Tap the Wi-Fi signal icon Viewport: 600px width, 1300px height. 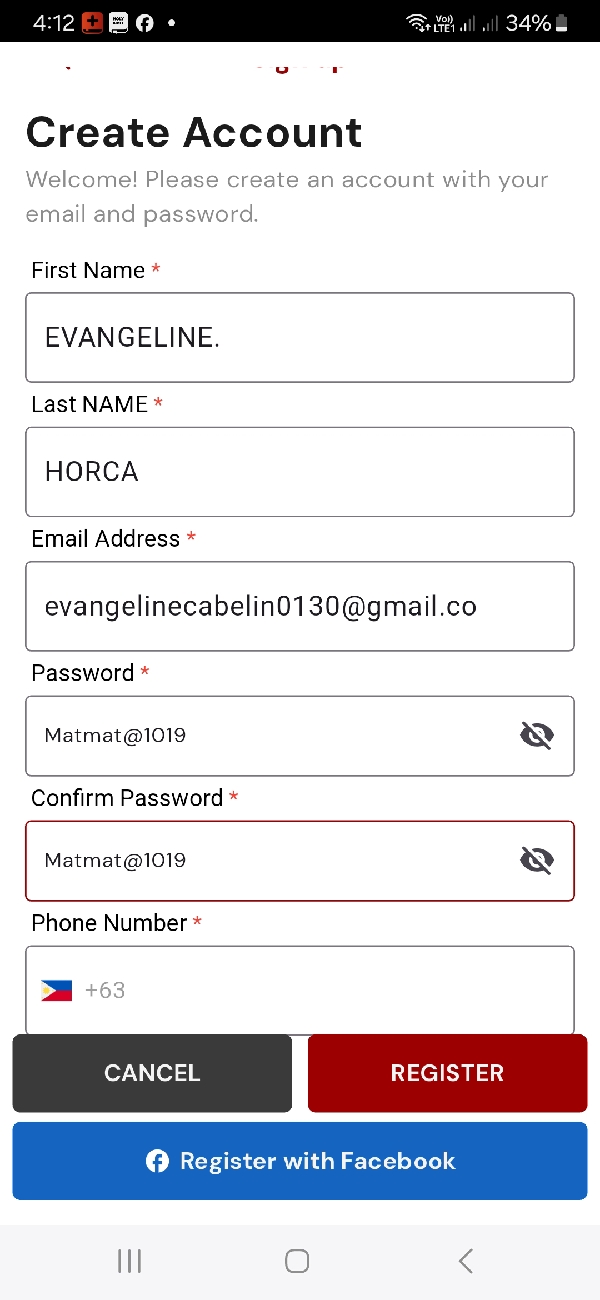point(417,23)
